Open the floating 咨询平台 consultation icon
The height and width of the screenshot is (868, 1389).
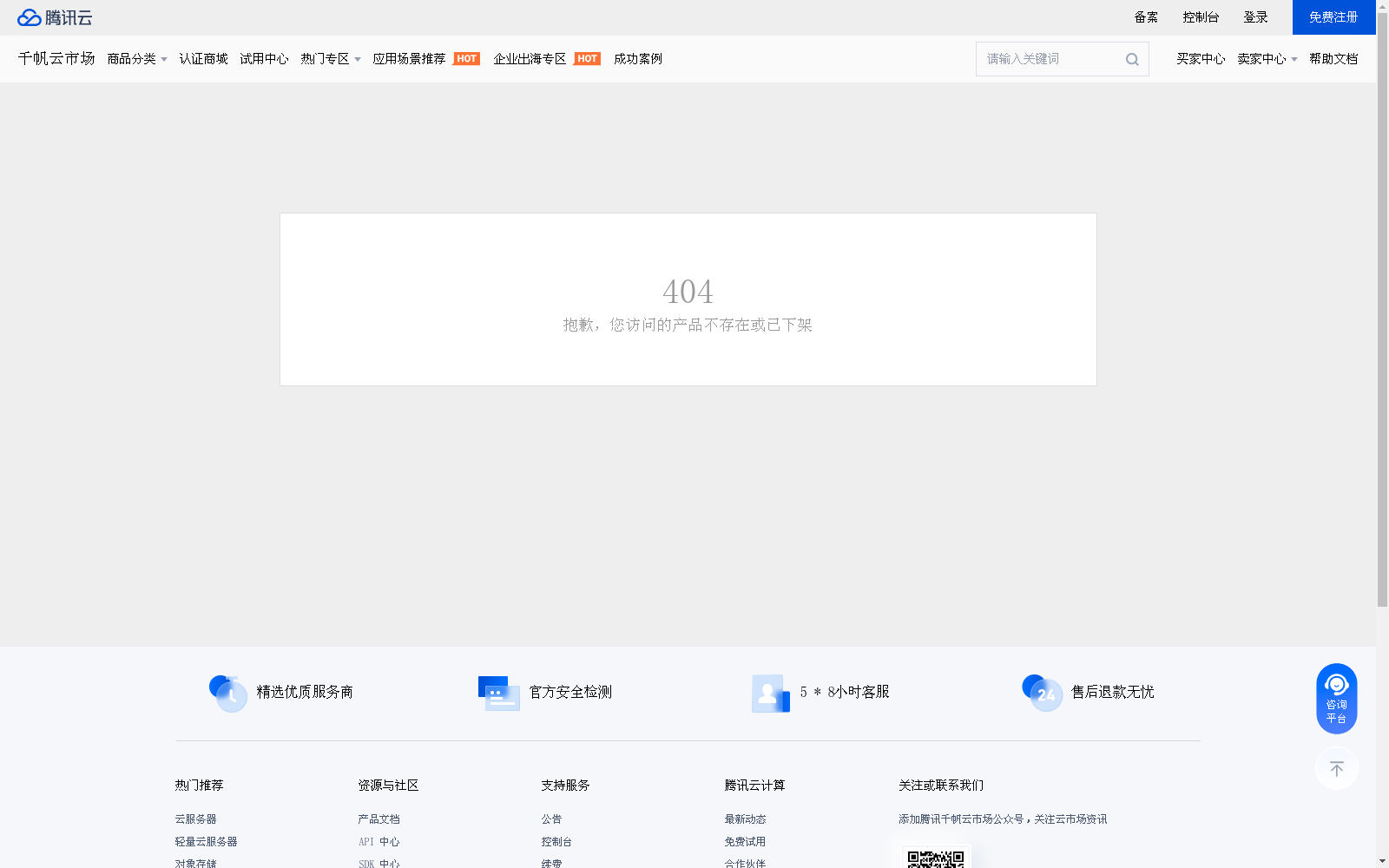pos(1336,698)
